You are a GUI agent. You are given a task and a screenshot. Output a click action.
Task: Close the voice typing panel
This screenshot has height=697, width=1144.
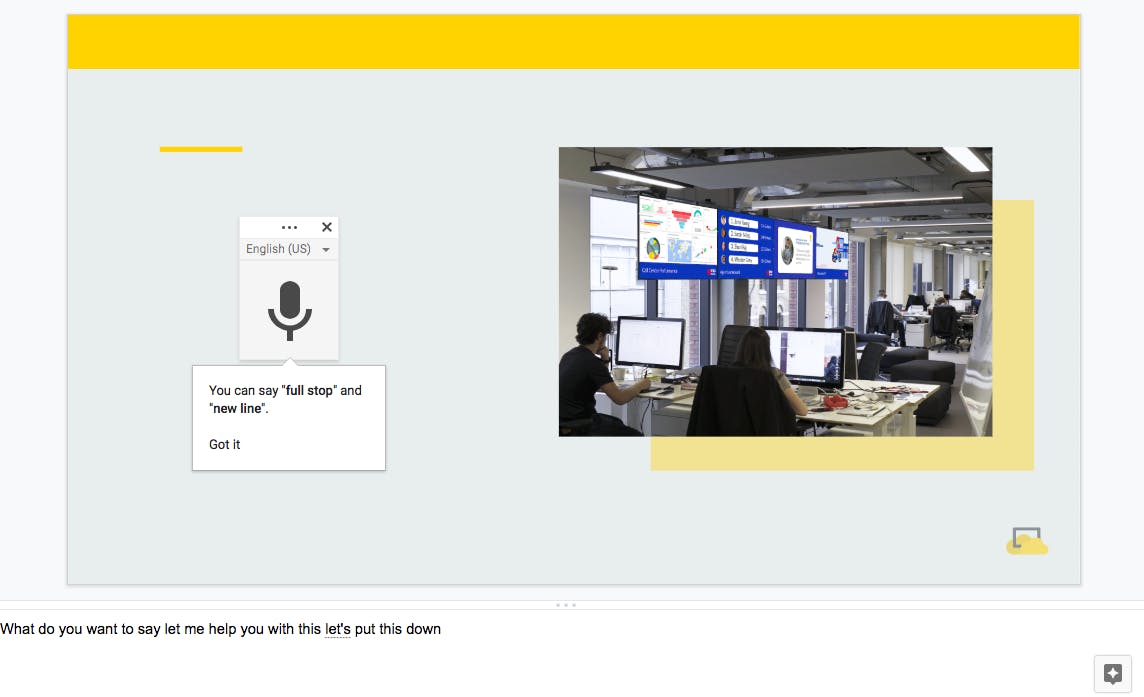coord(327,227)
